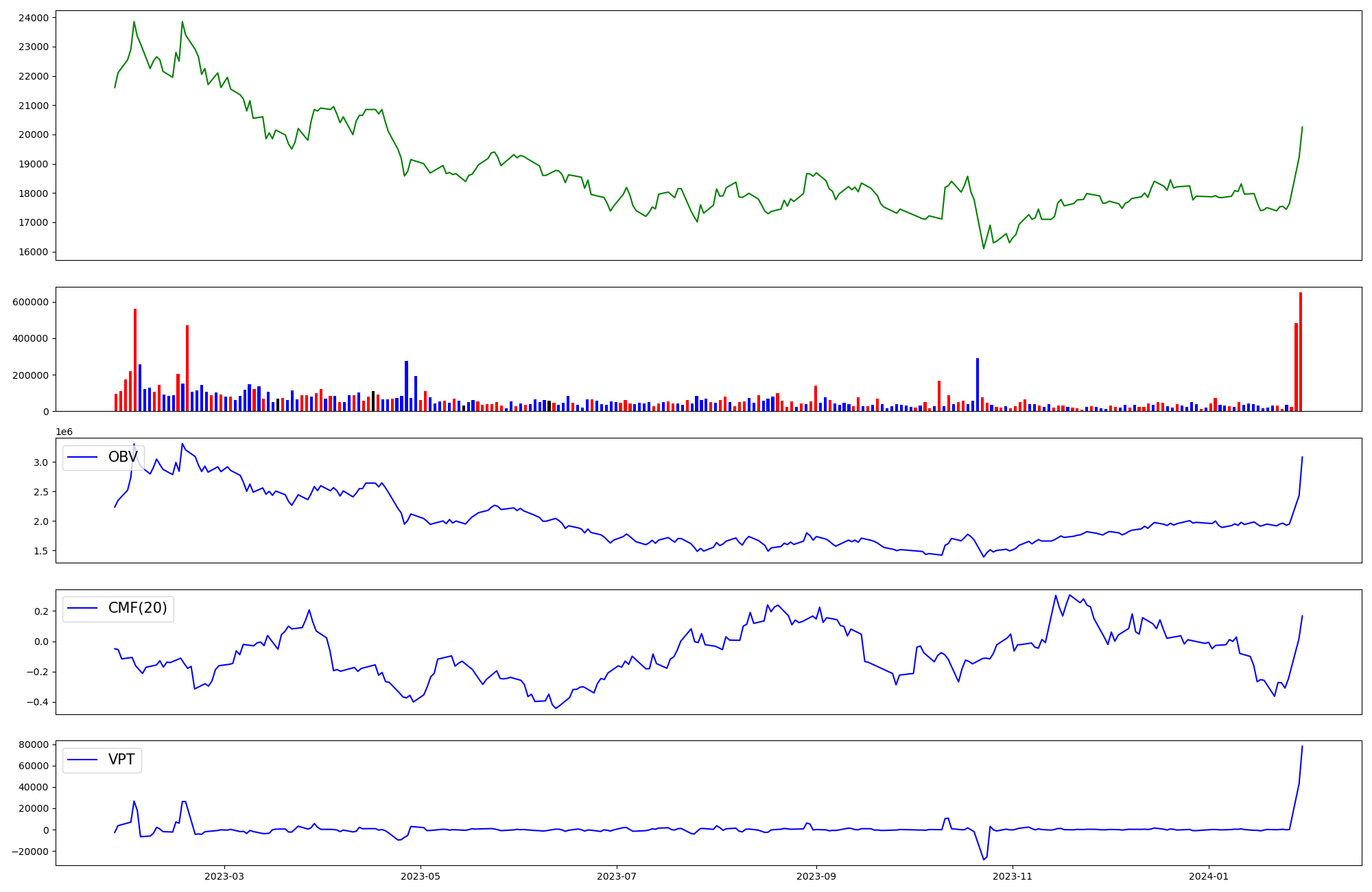Click the OBV legend label
1372x892 pixels.
[x=123, y=457]
